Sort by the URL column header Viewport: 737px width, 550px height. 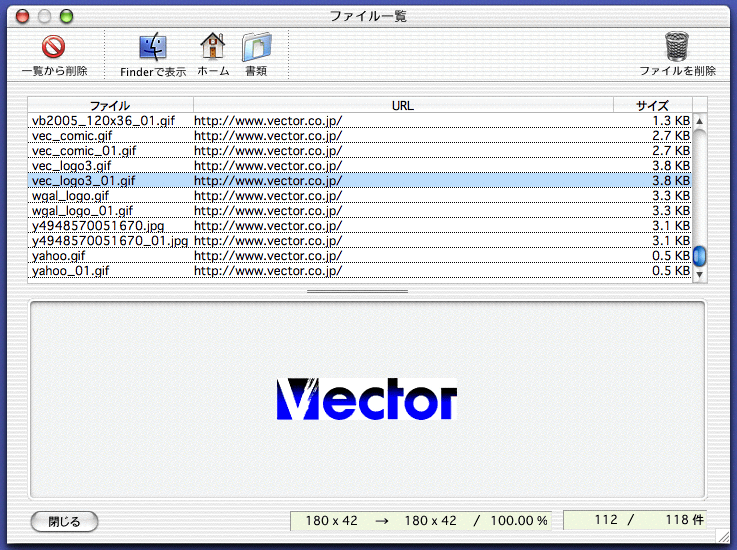tap(403, 105)
